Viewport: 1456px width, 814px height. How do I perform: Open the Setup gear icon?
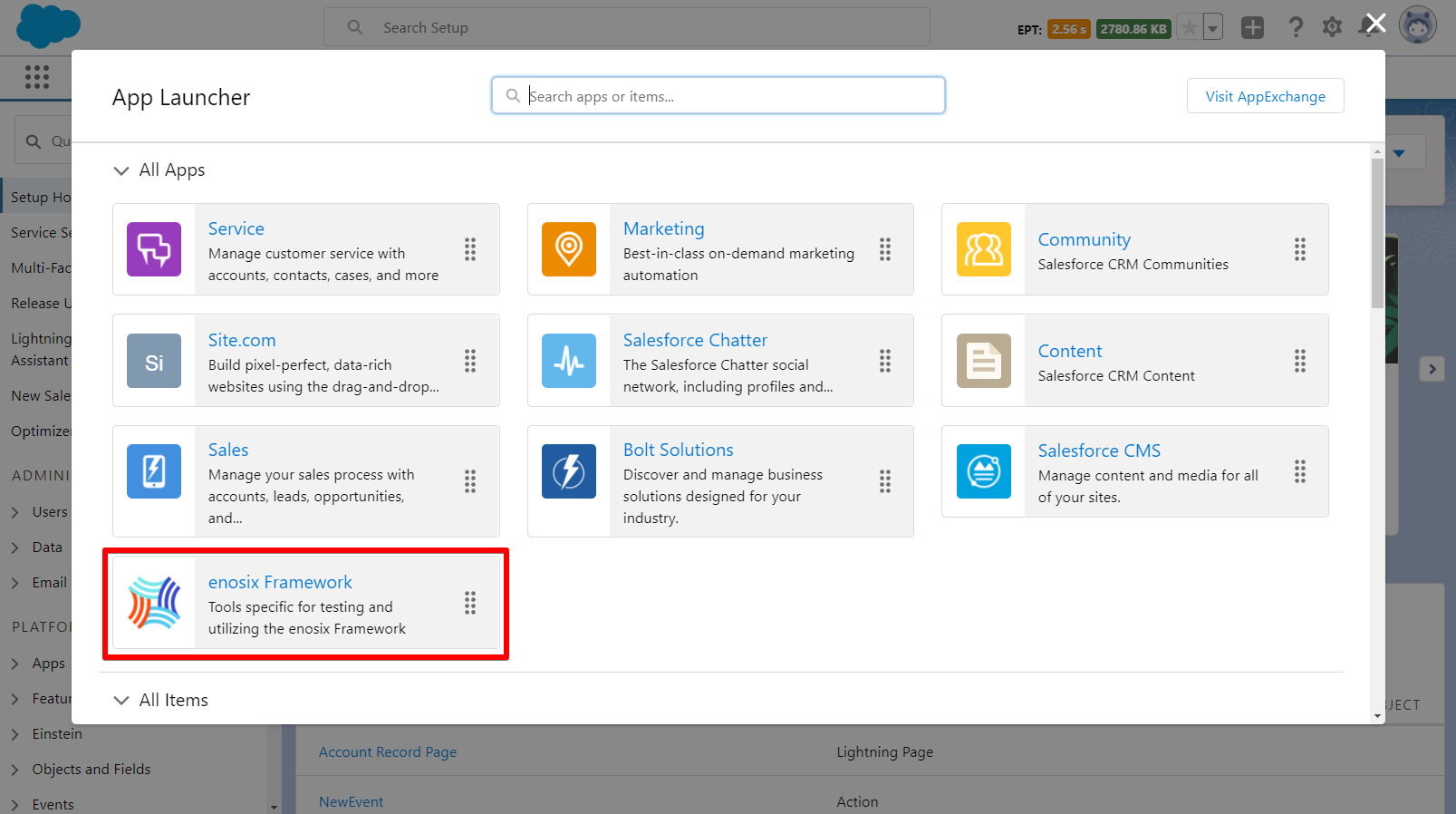pyautogui.click(x=1332, y=28)
